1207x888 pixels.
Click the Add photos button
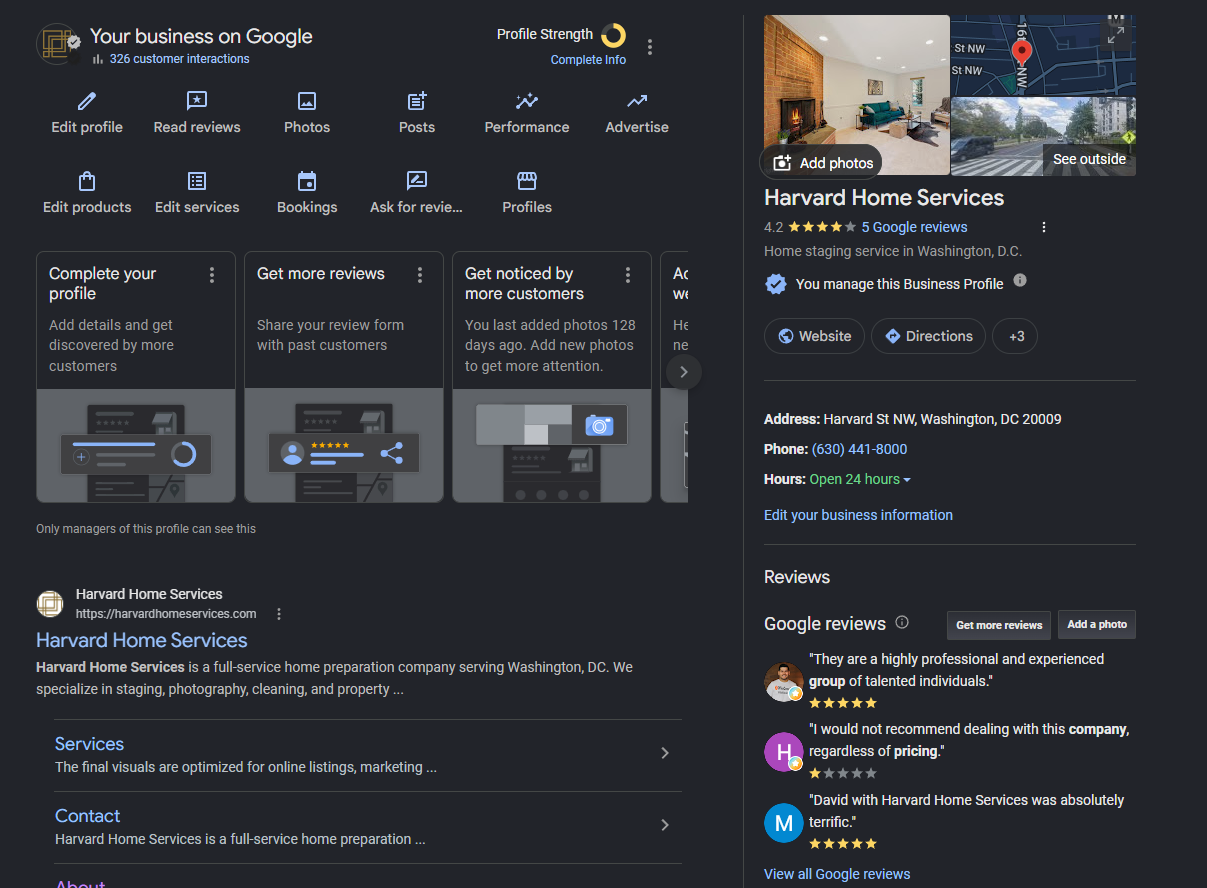(823, 162)
